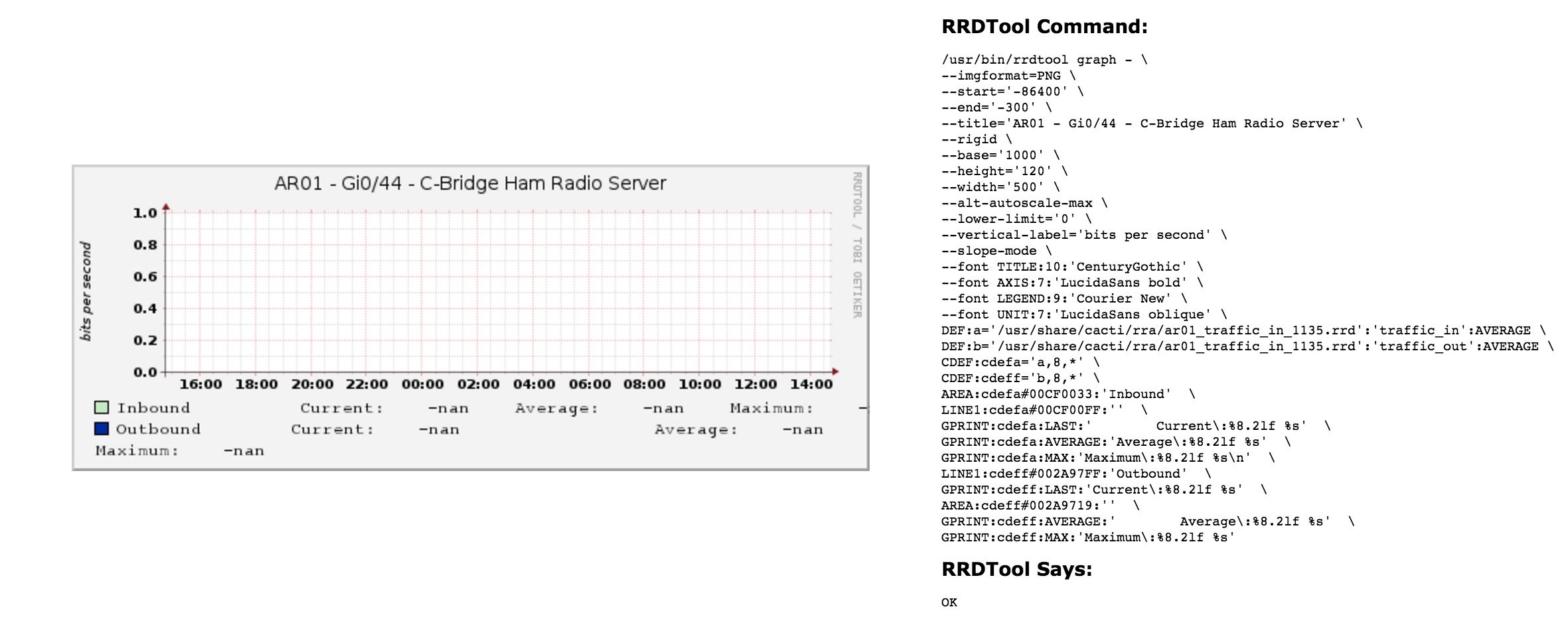Click the DEF:b traffic_out definition line
The width and height of the screenshot is (1568, 617).
pos(1247,346)
